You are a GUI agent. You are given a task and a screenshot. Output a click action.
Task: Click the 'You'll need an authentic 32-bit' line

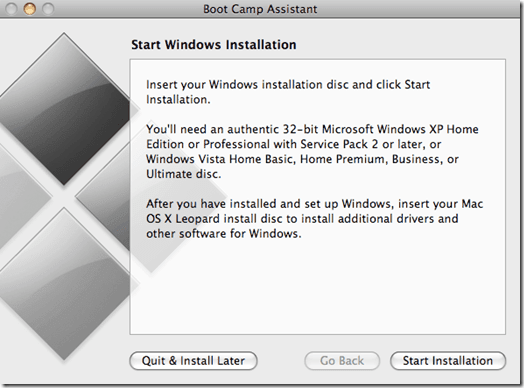click(312, 129)
